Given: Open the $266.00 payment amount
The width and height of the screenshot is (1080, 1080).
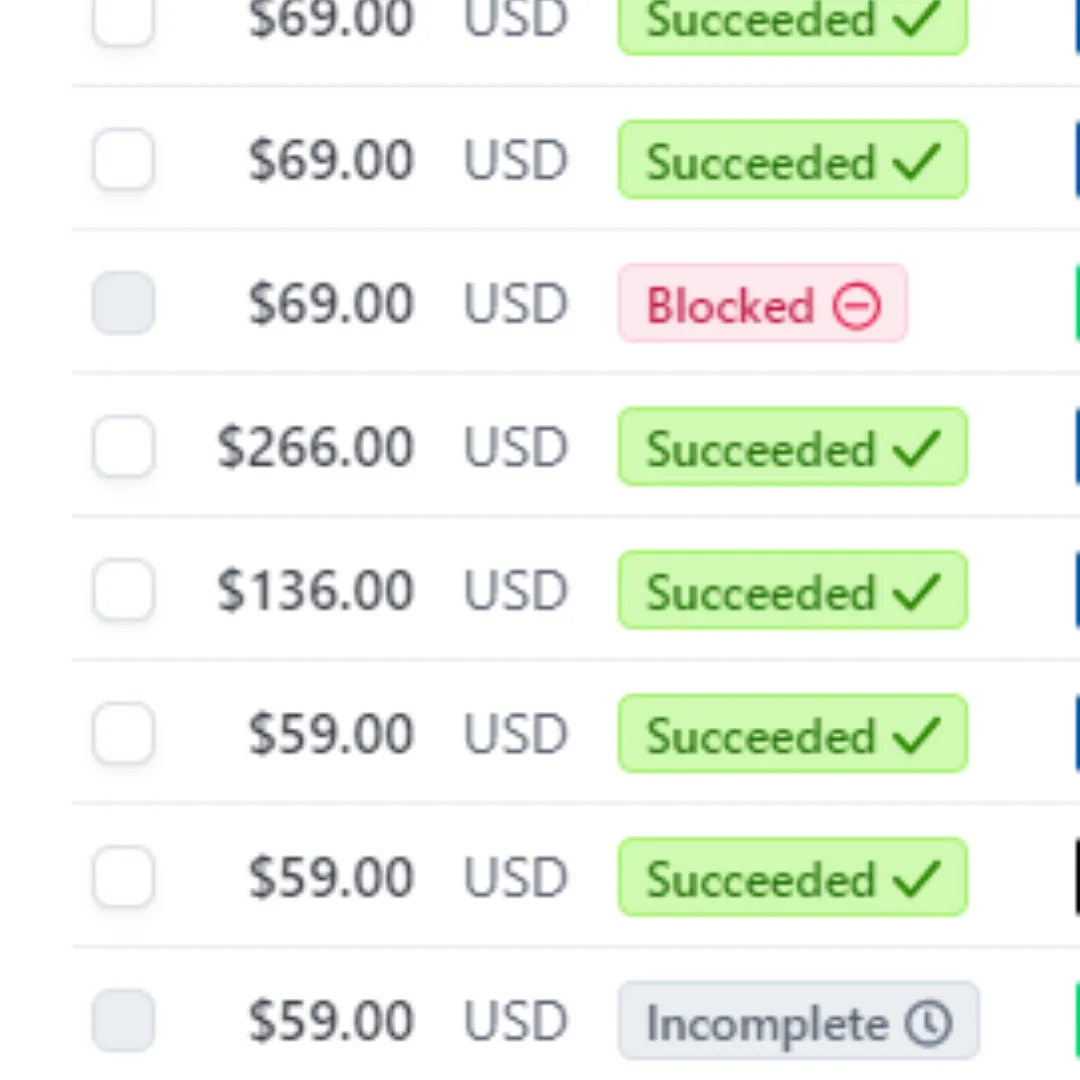Looking at the screenshot, I should pyautogui.click(x=315, y=447).
